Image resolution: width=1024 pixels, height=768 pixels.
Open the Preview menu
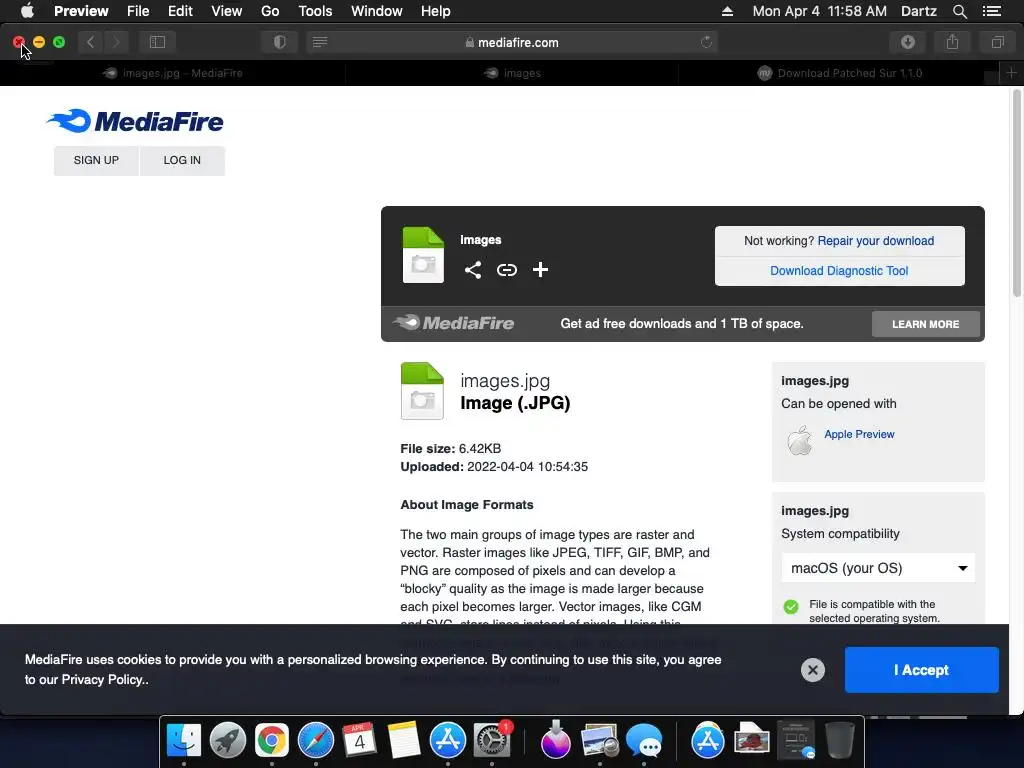(81, 11)
